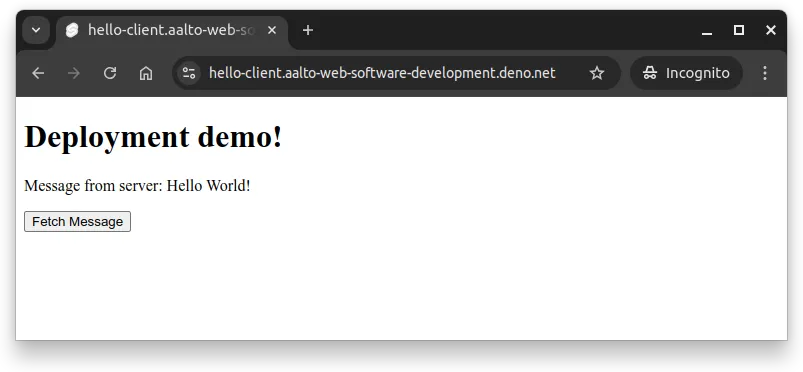Go back with the back arrow
This screenshot has width=803, height=372.
(x=38, y=73)
